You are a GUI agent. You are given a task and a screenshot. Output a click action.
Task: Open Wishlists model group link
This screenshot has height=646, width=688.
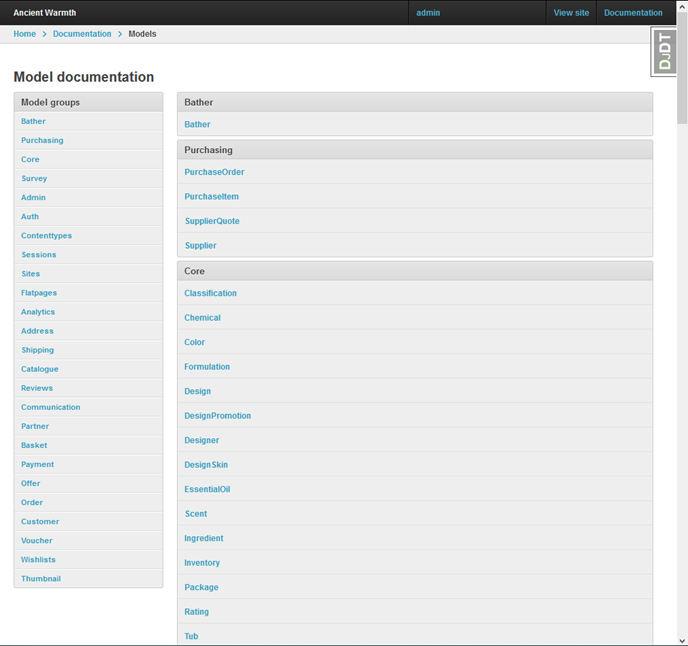click(38, 560)
